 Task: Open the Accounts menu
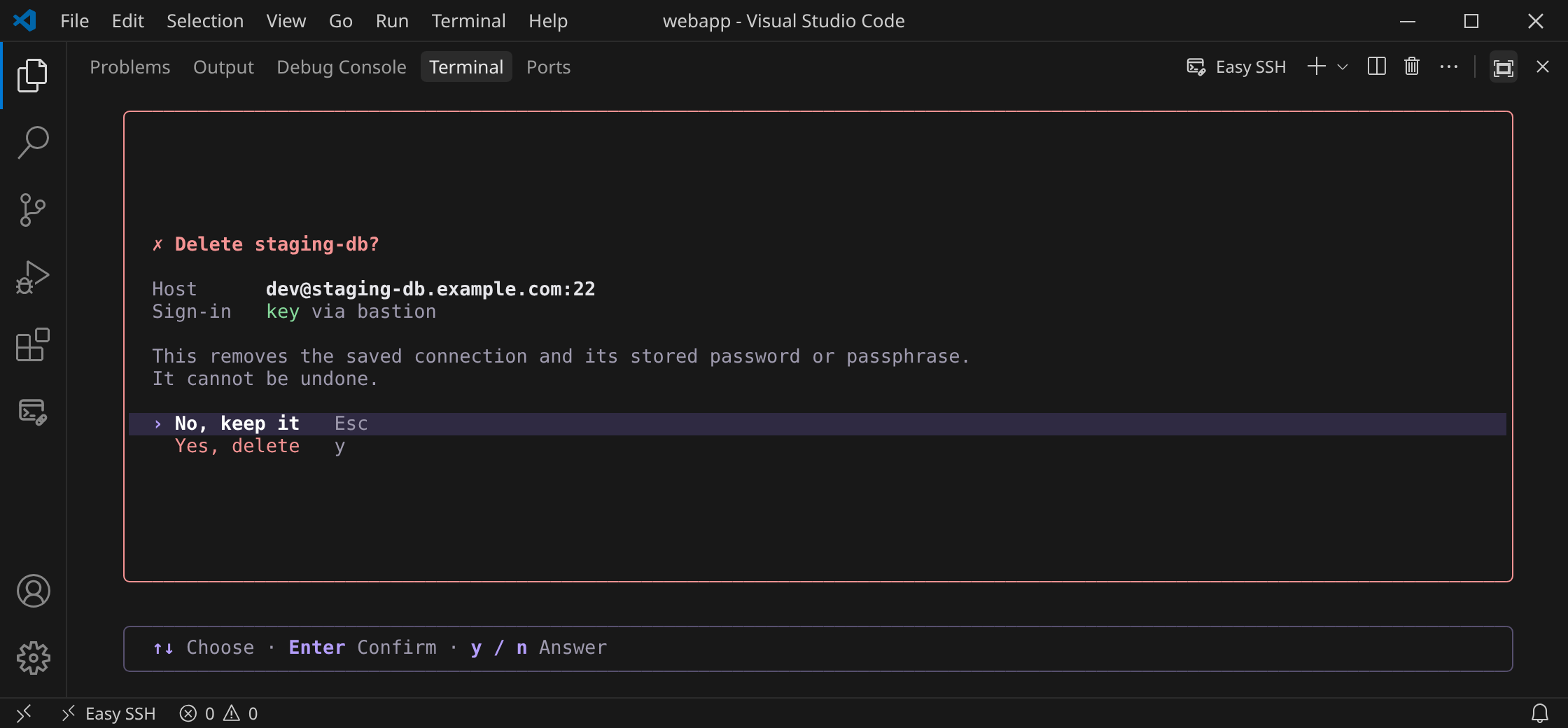tap(33, 591)
